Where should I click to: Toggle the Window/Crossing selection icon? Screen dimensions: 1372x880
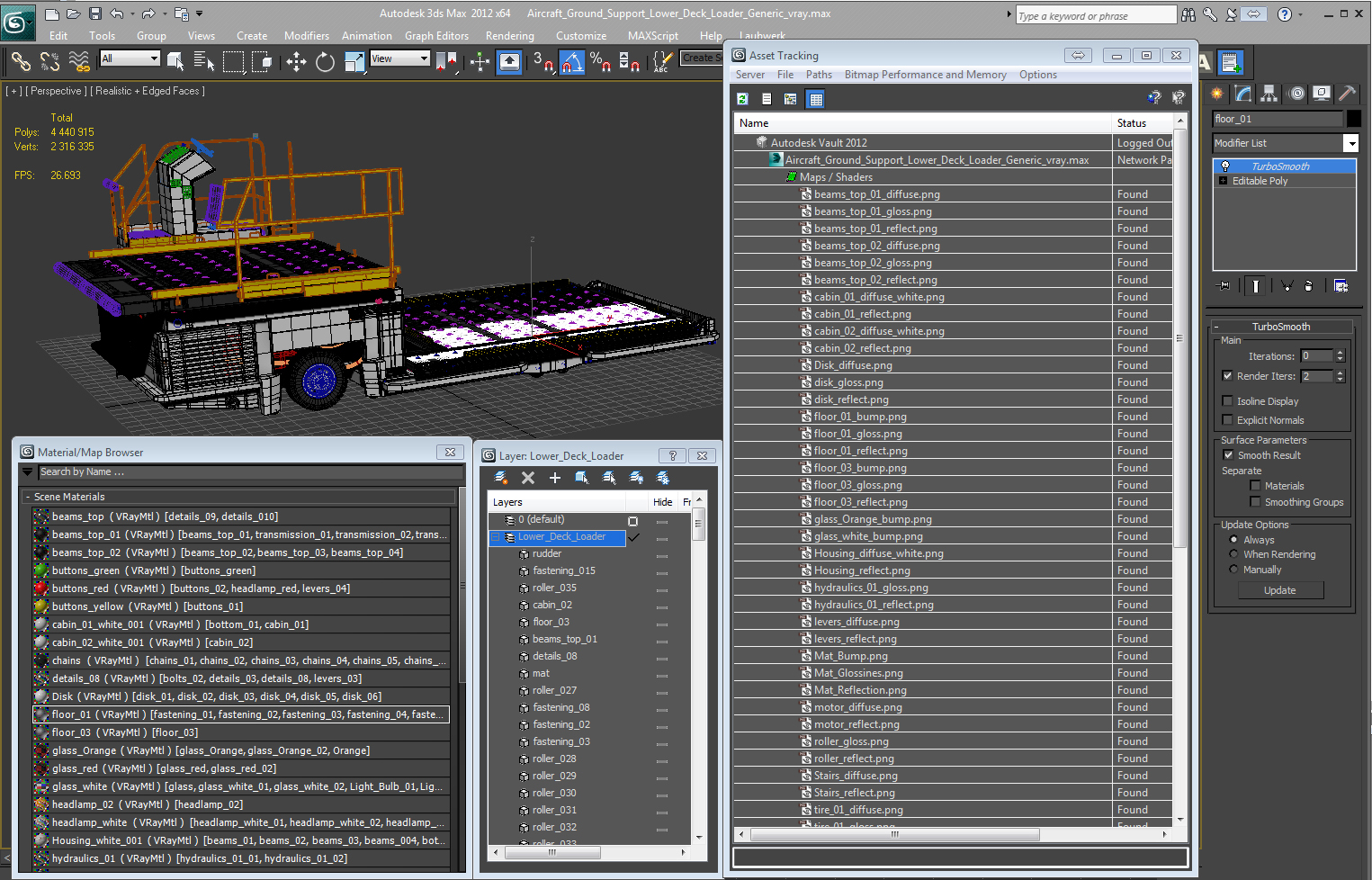(x=263, y=61)
